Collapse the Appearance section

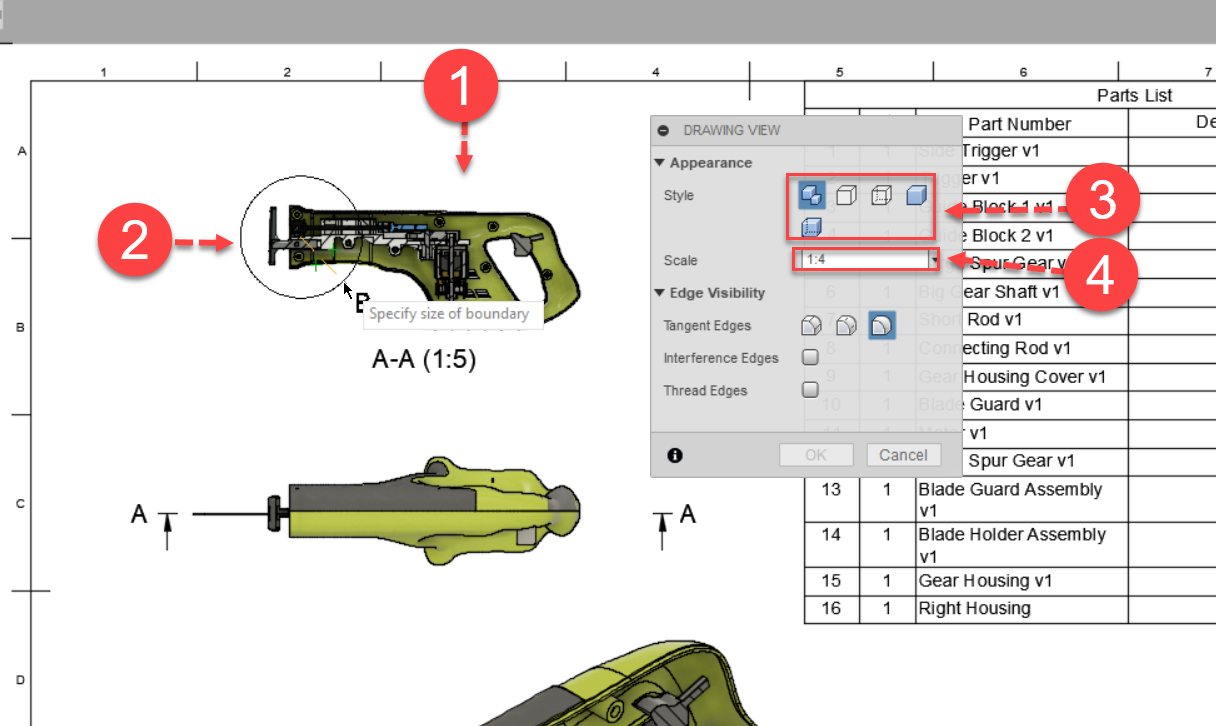tap(660, 162)
